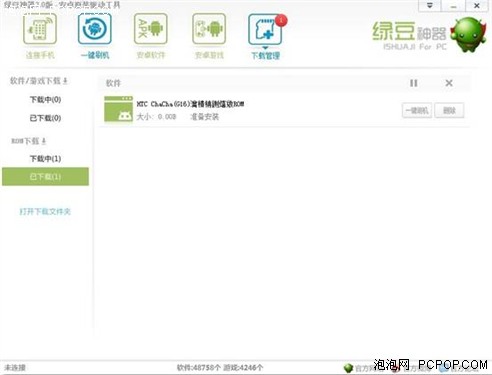Image resolution: width=492 pixels, height=375 pixels.
Task: Click the 一键刷机 button for HTC ChaCha ROM
Action: (417, 110)
